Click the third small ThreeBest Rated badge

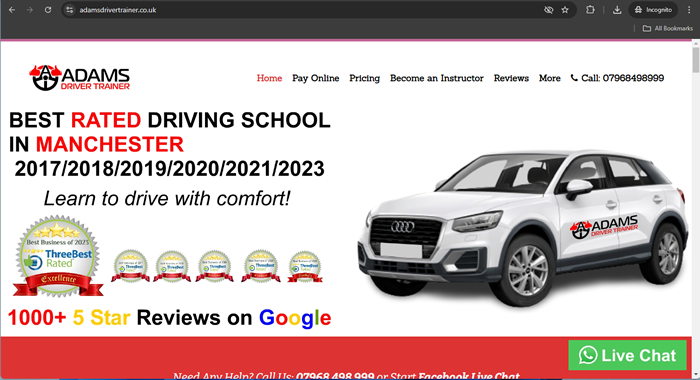pos(214,266)
